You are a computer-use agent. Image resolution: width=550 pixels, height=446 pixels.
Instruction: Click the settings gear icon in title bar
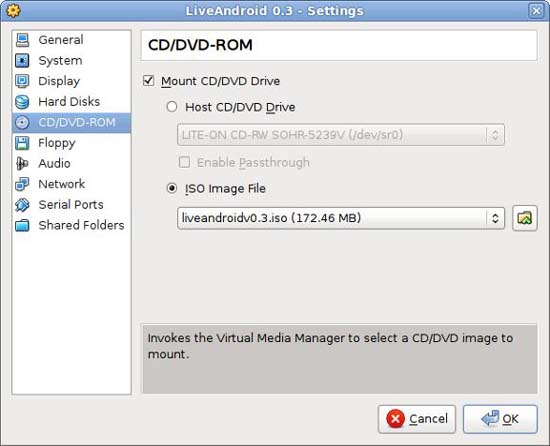coord(13,11)
